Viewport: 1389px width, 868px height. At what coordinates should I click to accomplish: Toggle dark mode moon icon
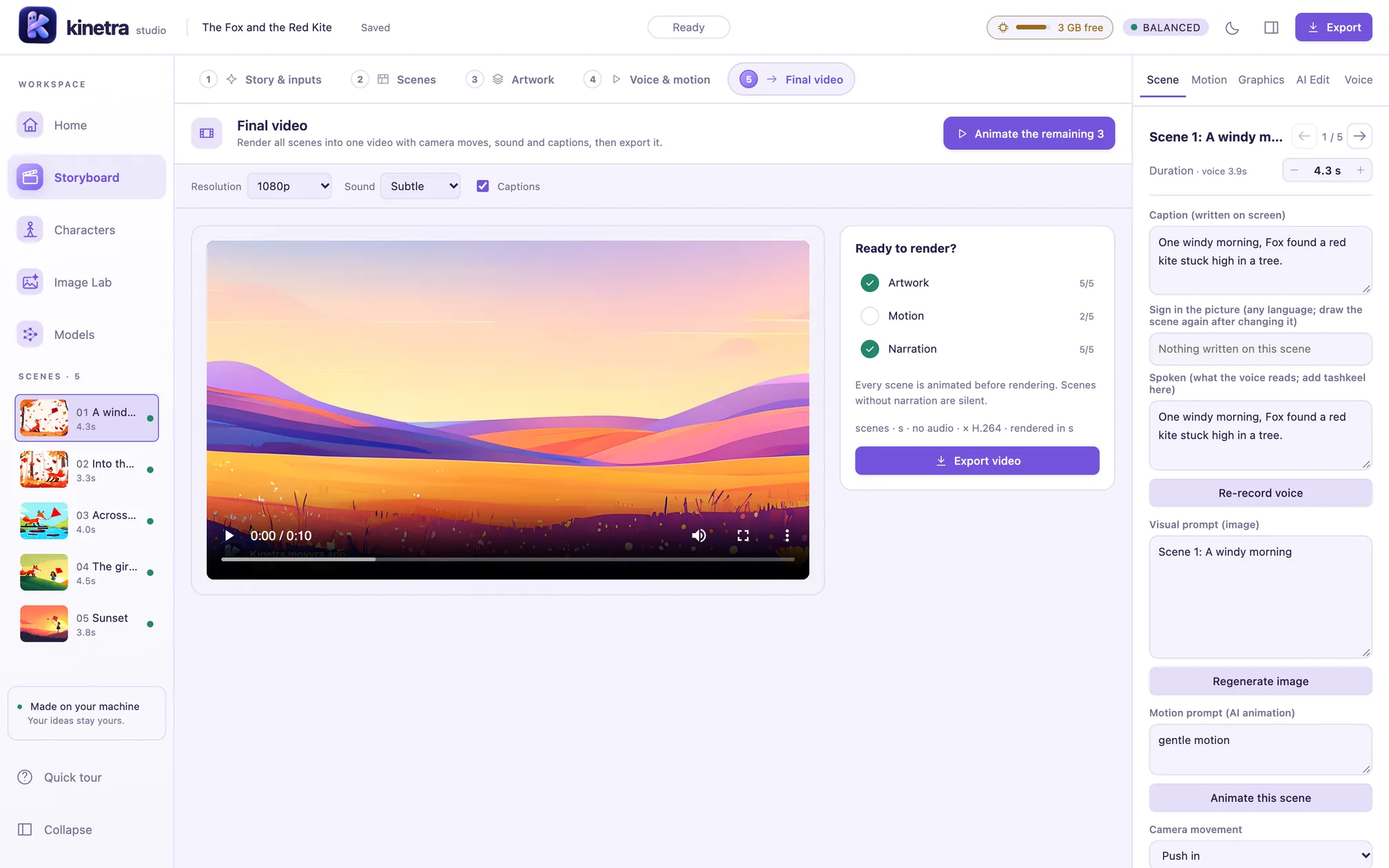pyautogui.click(x=1232, y=28)
